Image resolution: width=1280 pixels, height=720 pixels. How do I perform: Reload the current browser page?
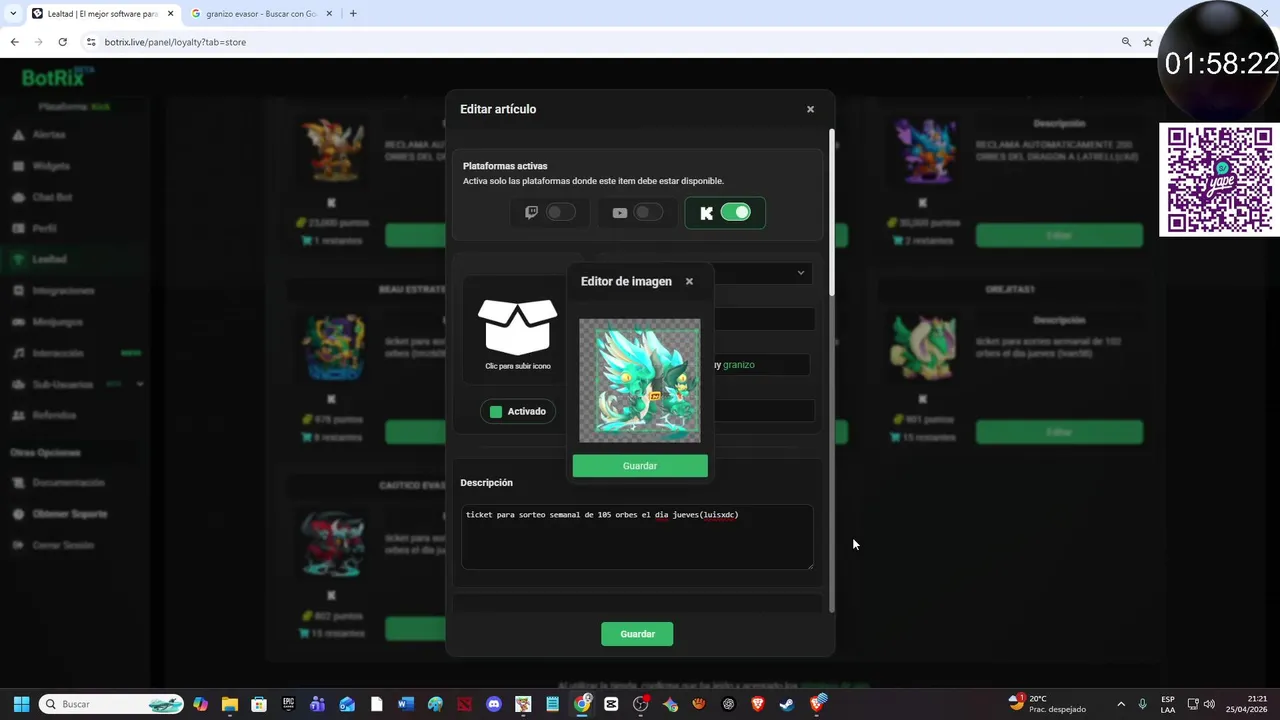(62, 42)
